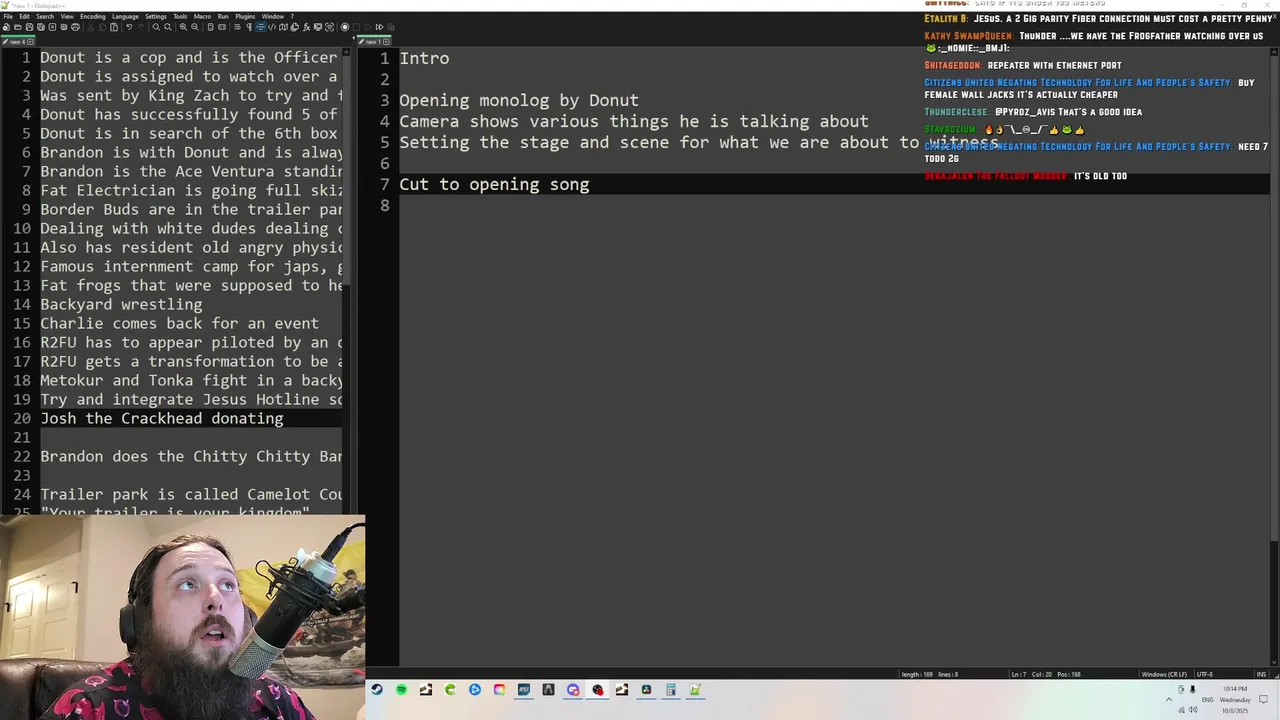This screenshot has width=1280, height=720.
Task: Open the Search menu
Action: [45, 16]
